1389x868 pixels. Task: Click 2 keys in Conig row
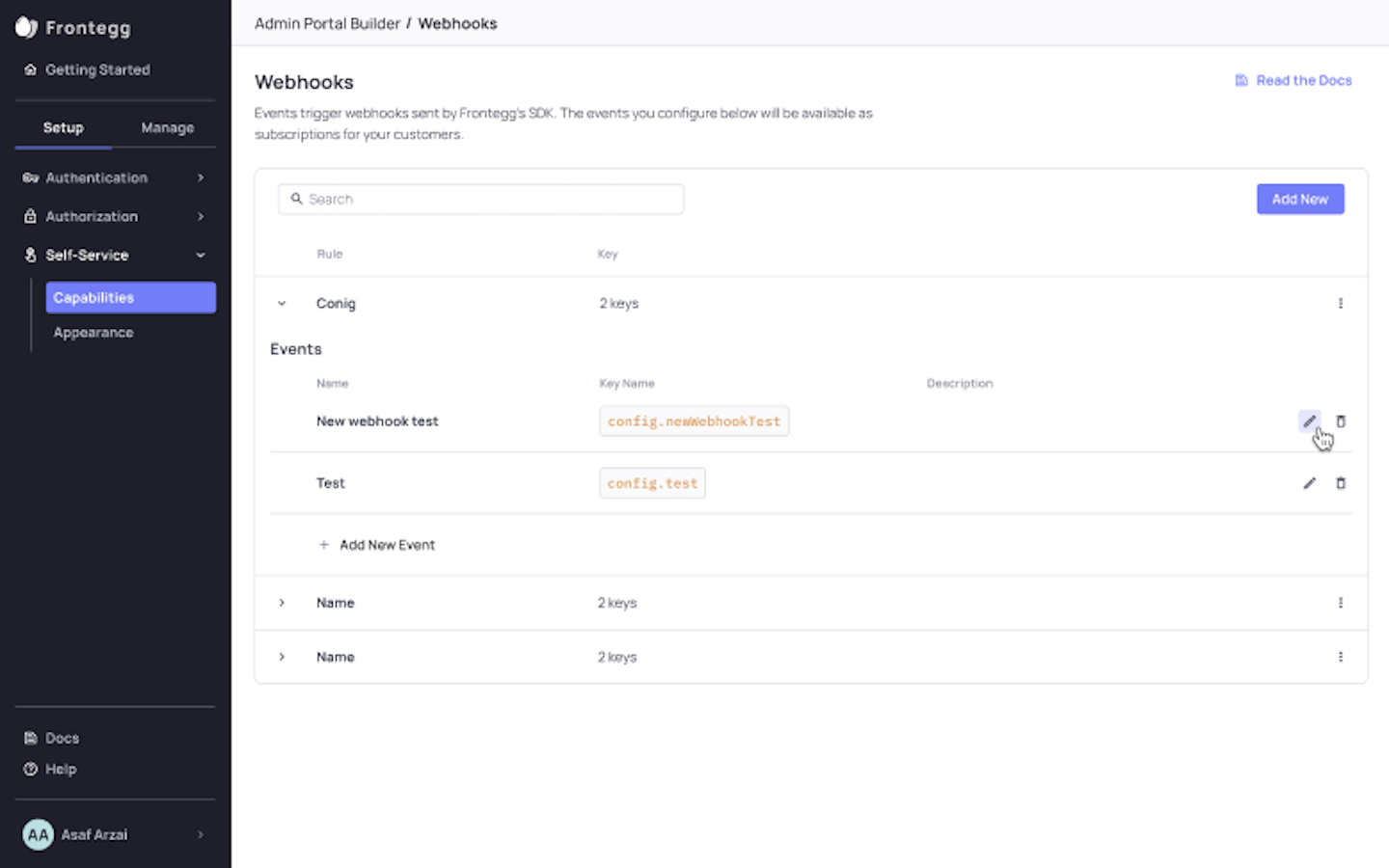click(x=618, y=303)
